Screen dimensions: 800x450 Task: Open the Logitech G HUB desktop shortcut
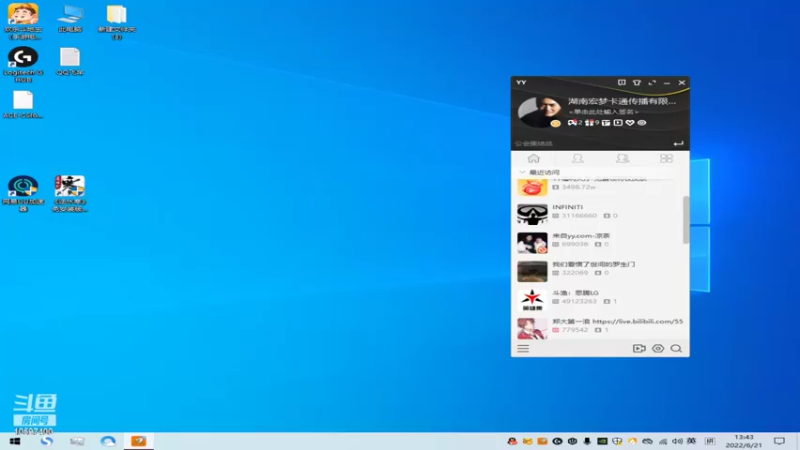pyautogui.click(x=23, y=64)
